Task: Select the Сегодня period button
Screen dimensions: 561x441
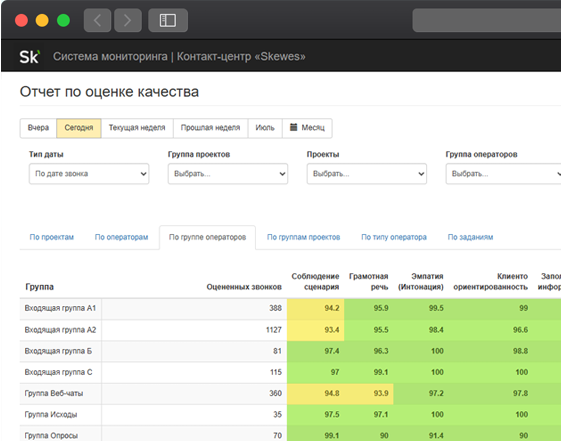Action: coord(79,128)
